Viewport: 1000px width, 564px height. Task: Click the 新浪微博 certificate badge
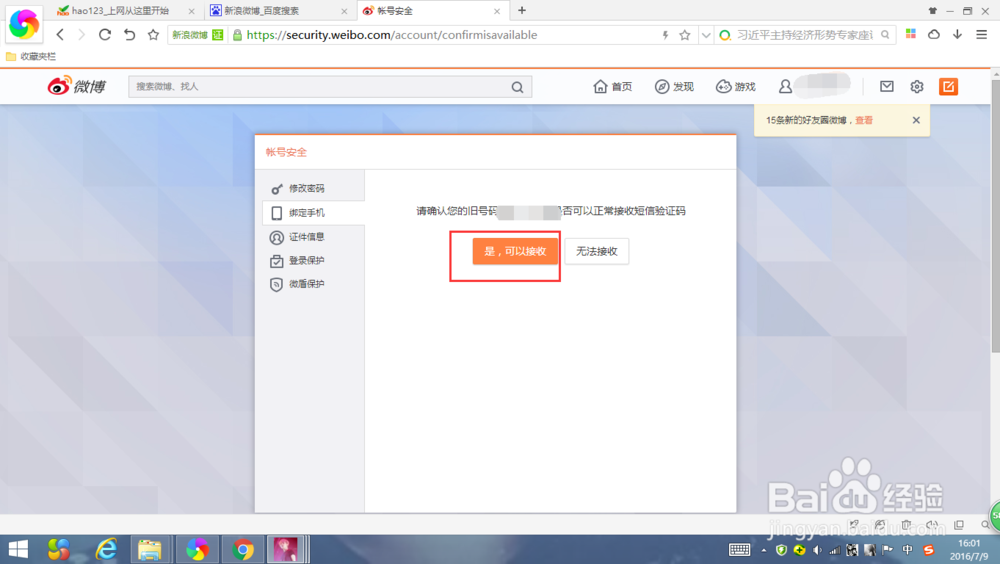click(198, 35)
